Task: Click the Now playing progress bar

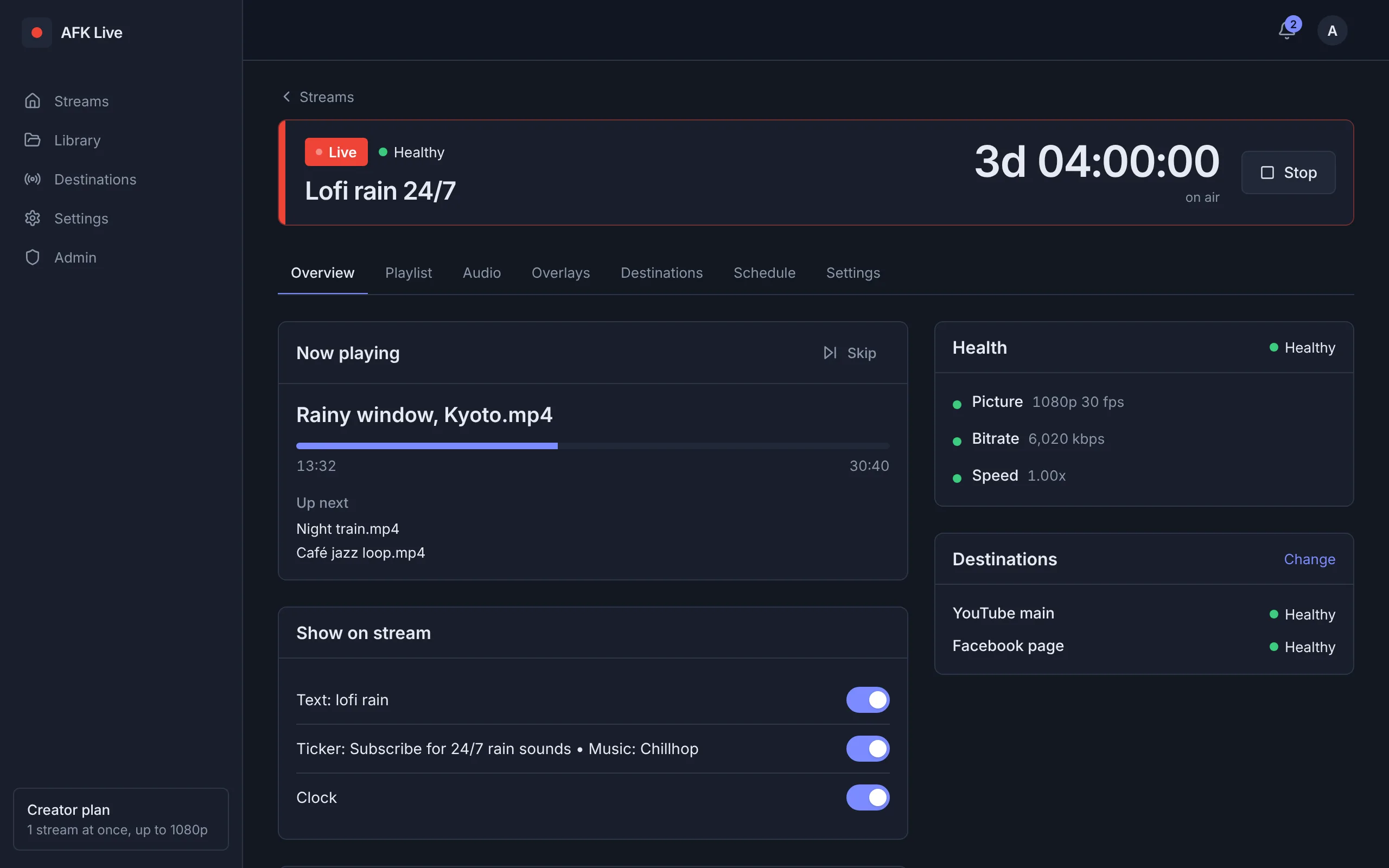Action: 592,446
